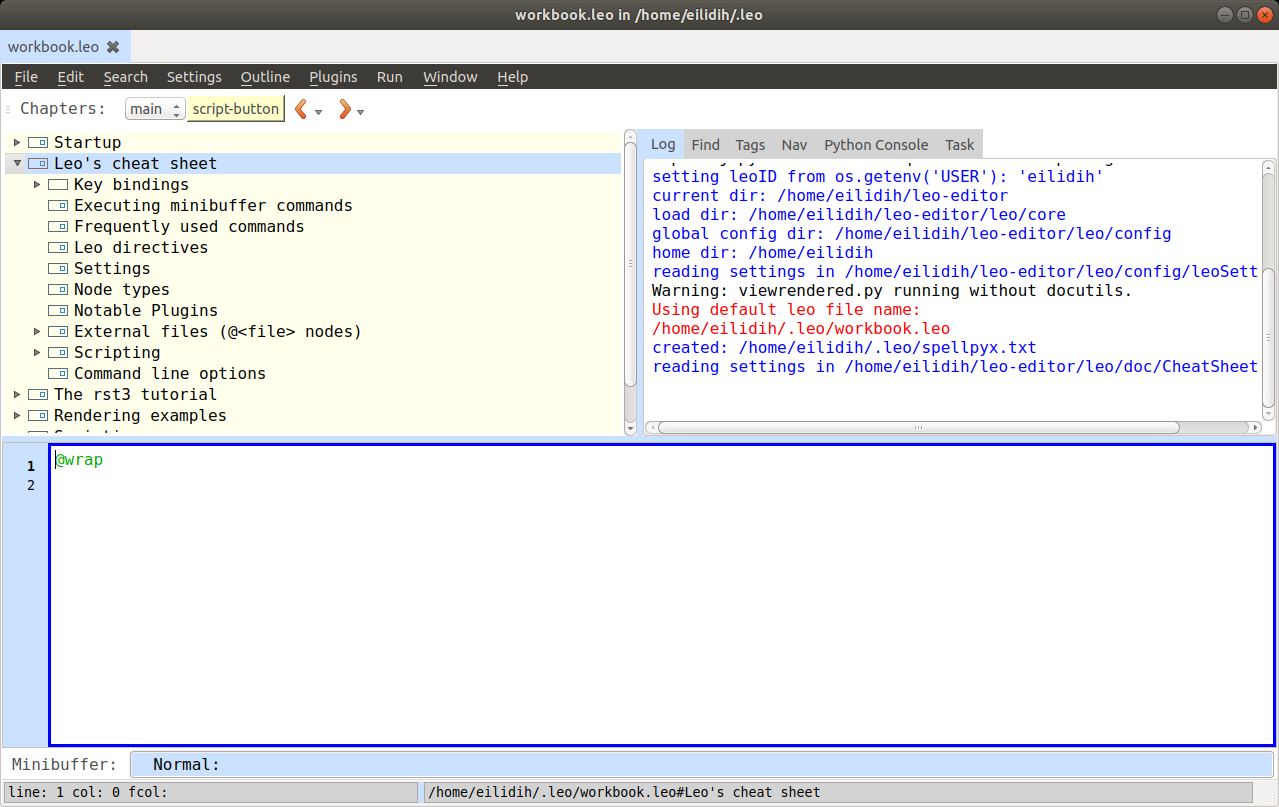Click the node icon beside Startup
The image size is (1279, 807).
point(38,143)
